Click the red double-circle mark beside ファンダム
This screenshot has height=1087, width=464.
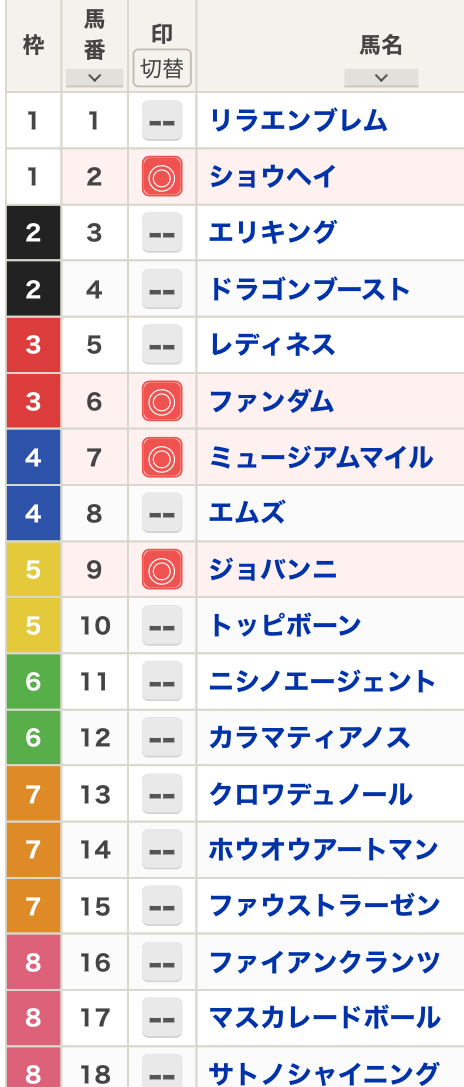(162, 401)
